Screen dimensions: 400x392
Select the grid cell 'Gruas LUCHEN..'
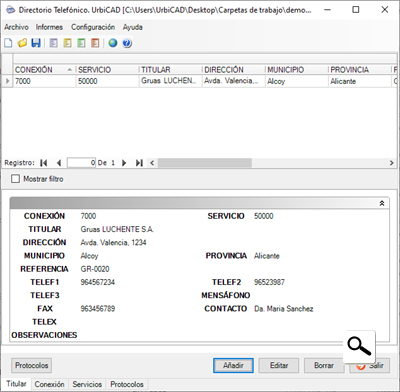(x=170, y=81)
